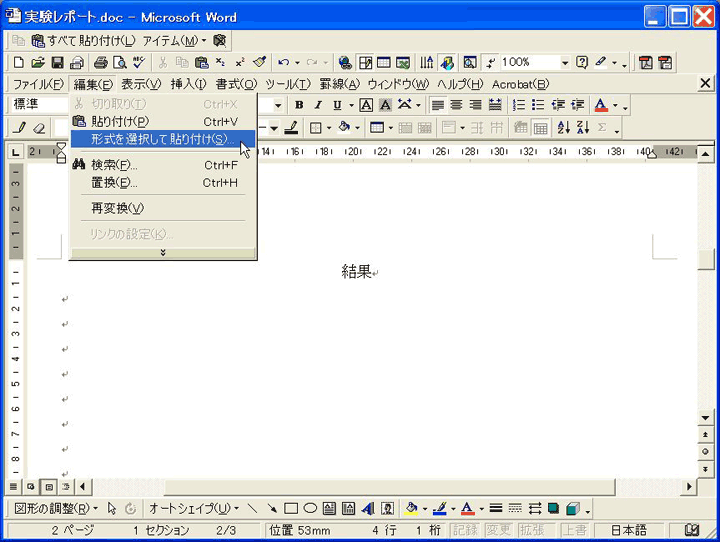
Task: Click the vertical scrollbar down arrow
Action: click(x=706, y=418)
